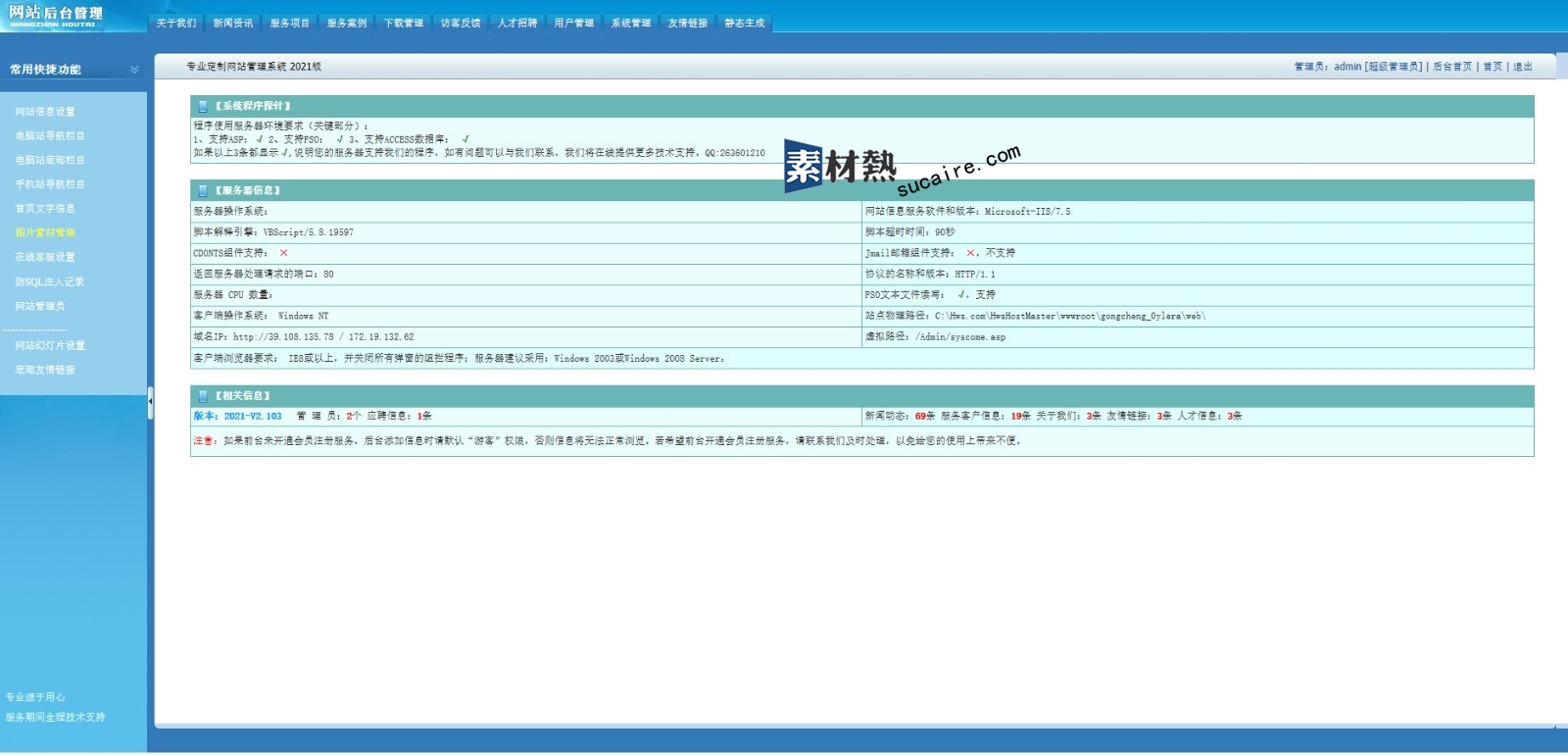Open the 用户管理 top menu
The image size is (1568, 755).
[574, 23]
